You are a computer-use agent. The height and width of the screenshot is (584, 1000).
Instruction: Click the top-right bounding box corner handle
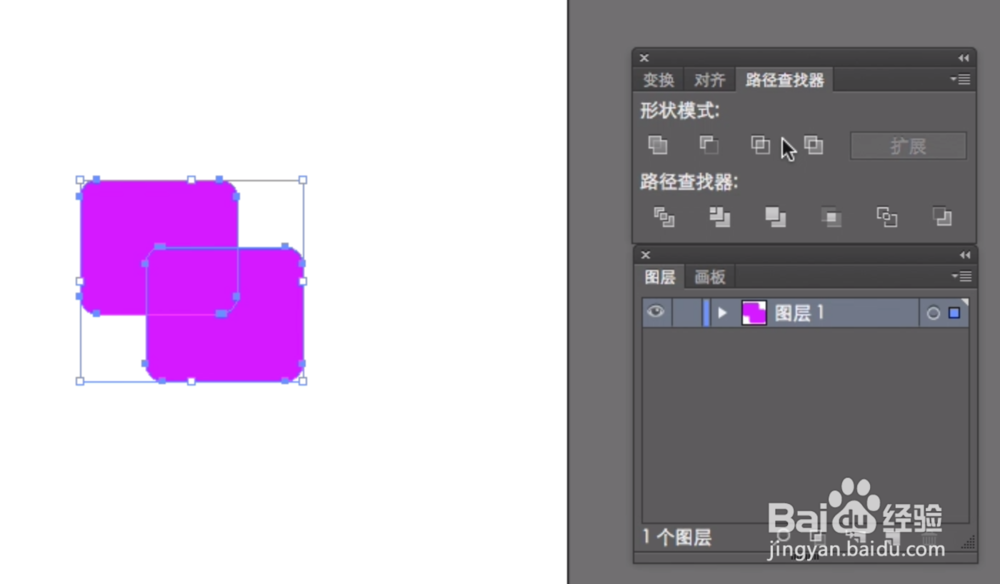tap(303, 180)
